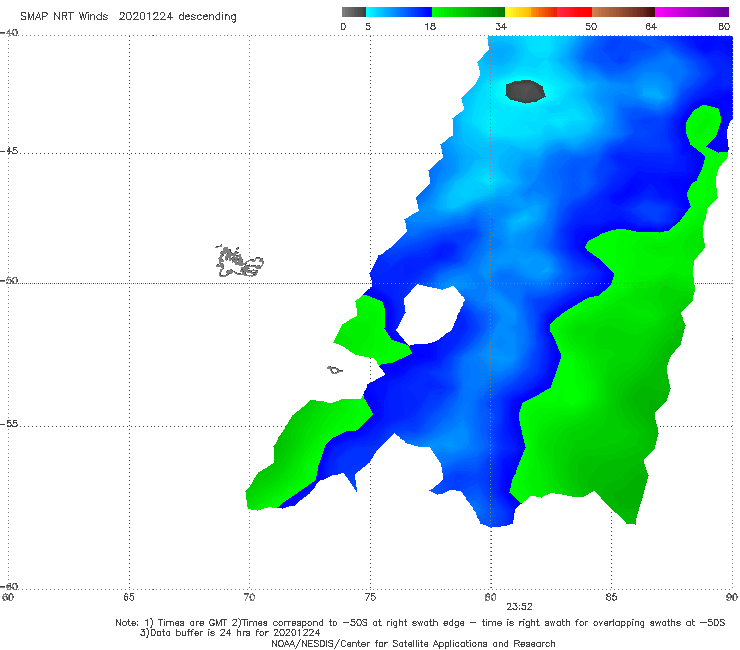Click the swath time label '23:52'
The image size is (740, 650).
coord(519,607)
